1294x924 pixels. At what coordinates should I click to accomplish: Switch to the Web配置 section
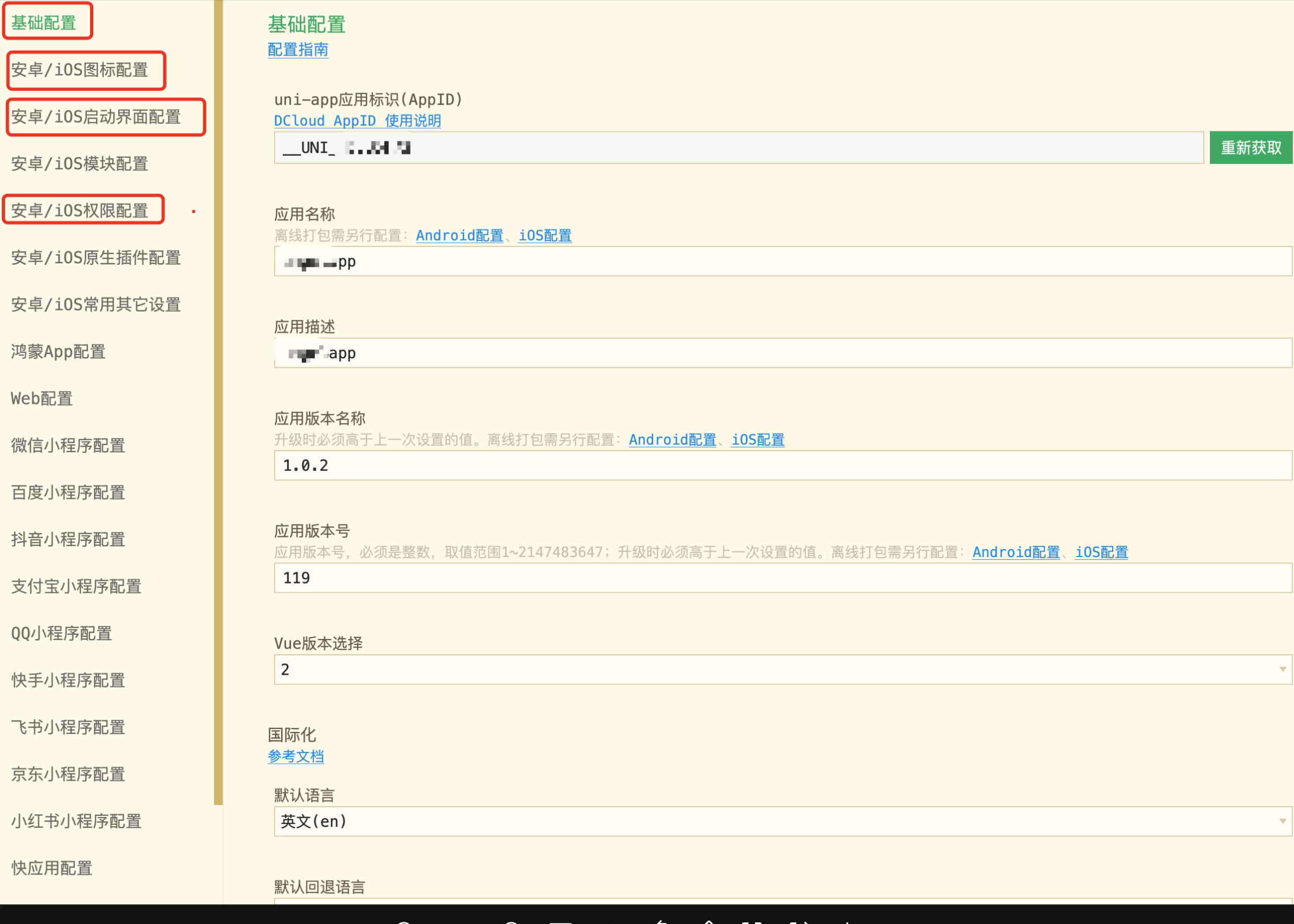coord(41,398)
